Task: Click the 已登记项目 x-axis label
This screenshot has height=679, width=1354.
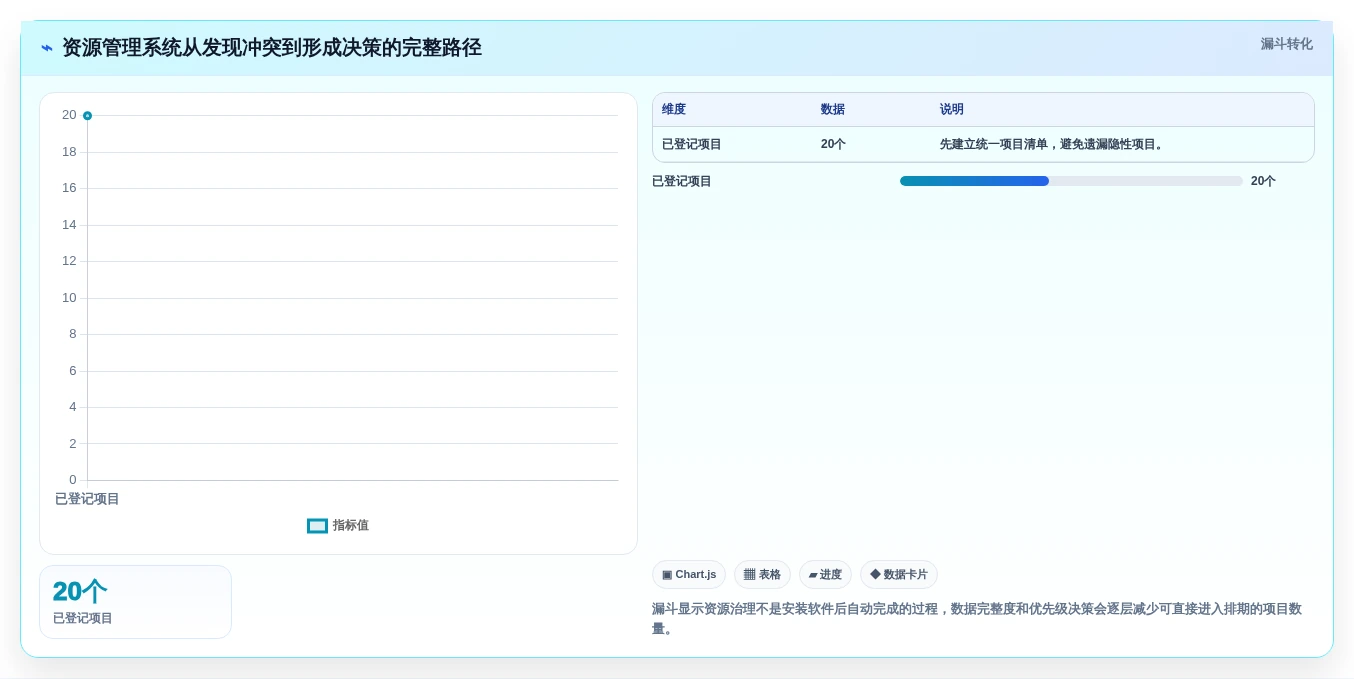Action: coord(87,498)
